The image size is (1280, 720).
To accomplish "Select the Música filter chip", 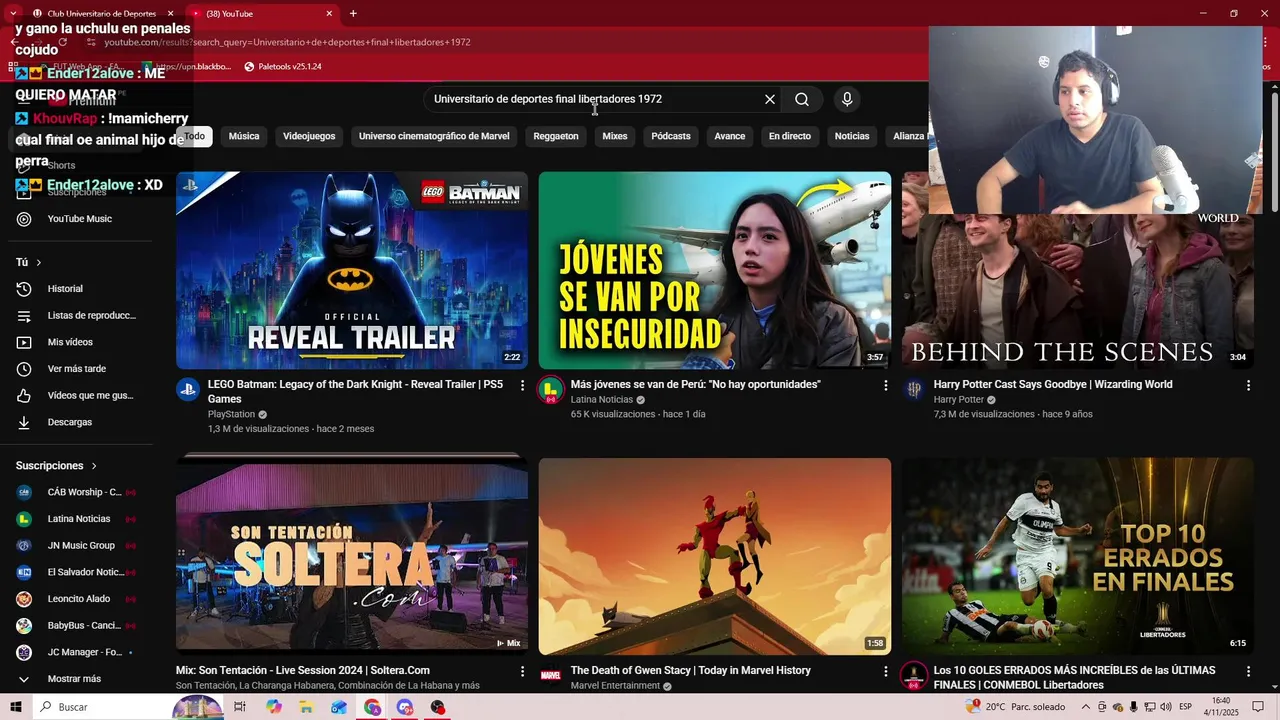I will pos(244,136).
